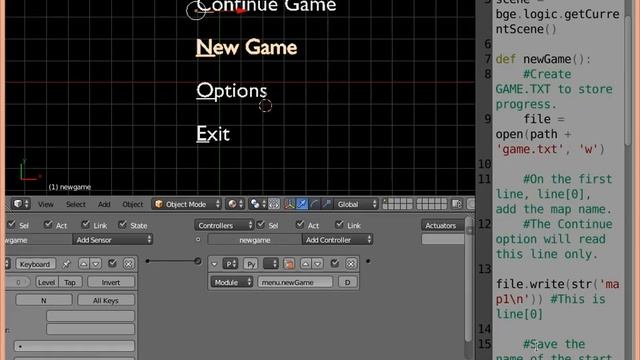Click the controller output link dot
The image size is (640, 360).
(368, 261)
